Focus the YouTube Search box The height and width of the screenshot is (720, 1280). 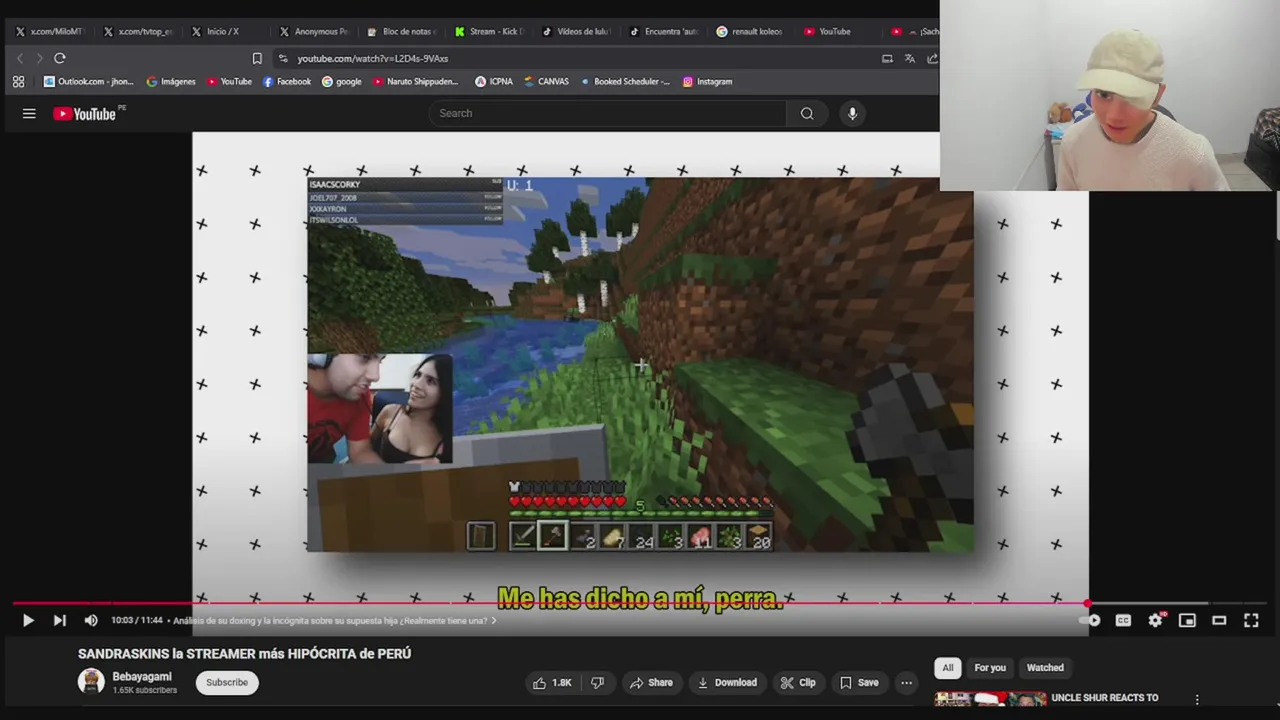[610, 113]
